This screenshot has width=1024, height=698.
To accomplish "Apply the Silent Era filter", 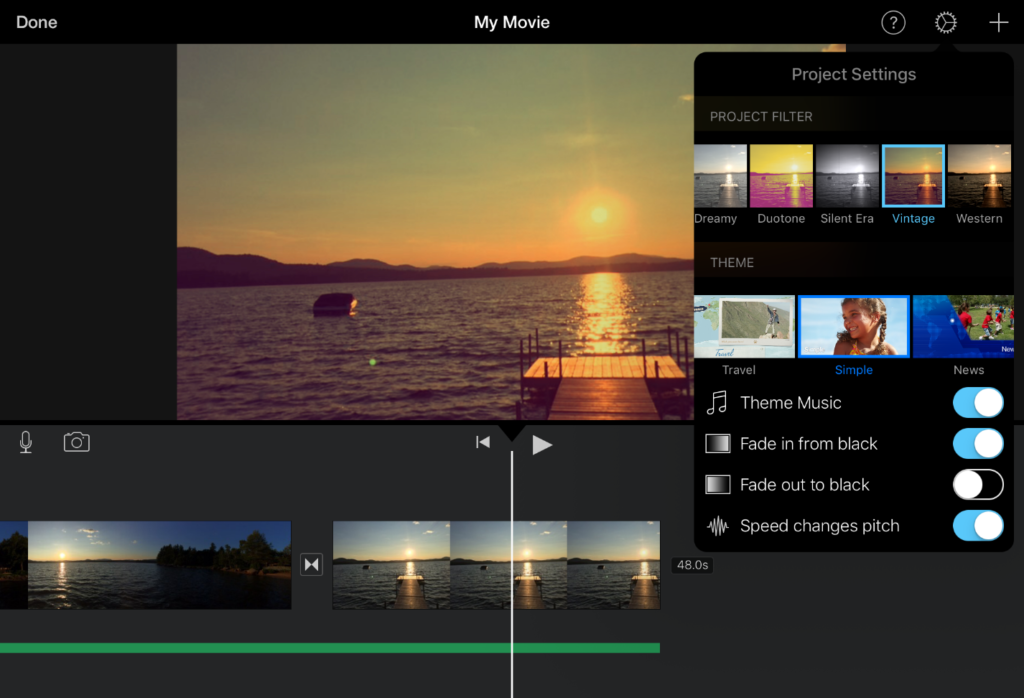I will click(847, 176).
